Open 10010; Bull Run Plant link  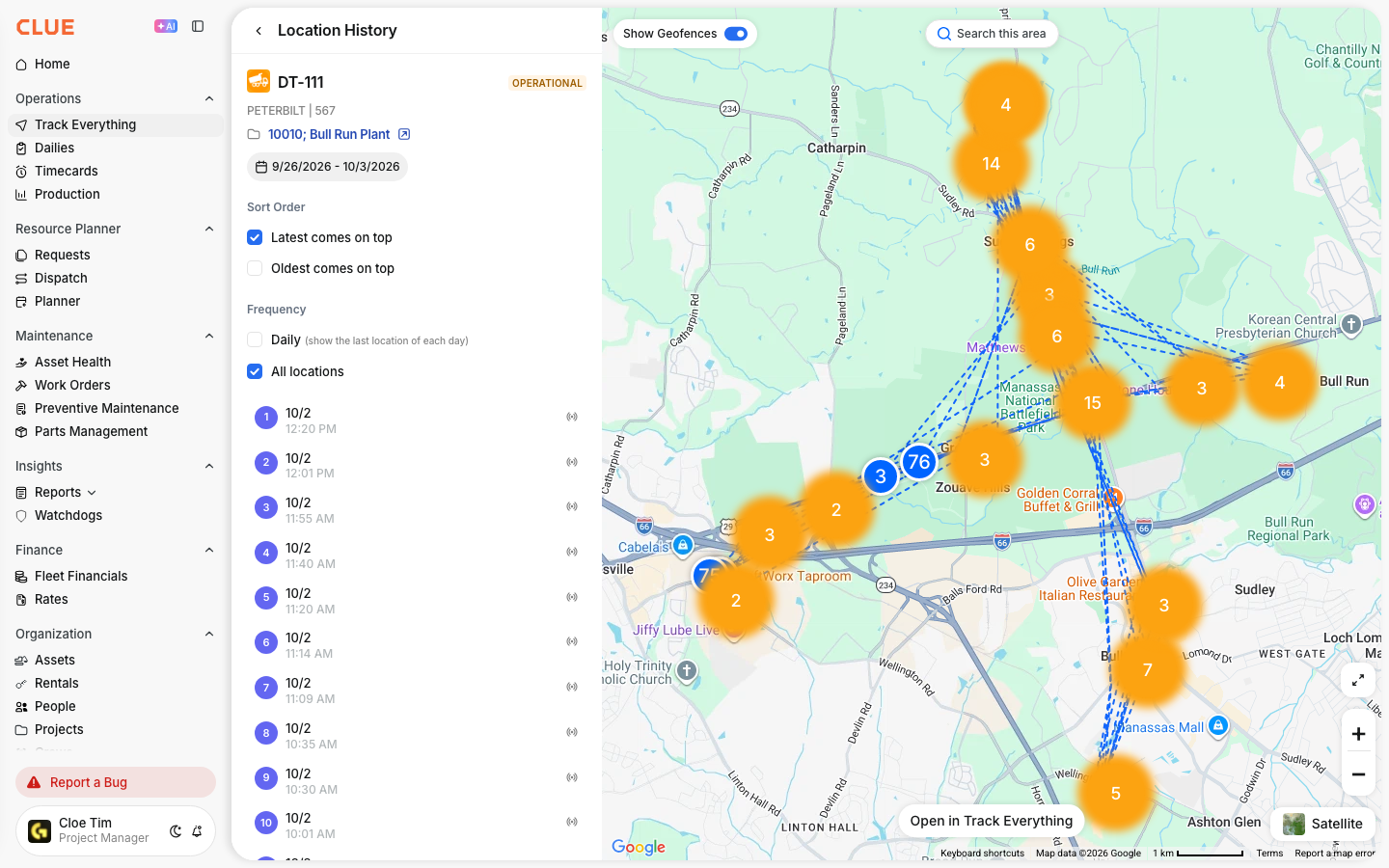point(329,134)
